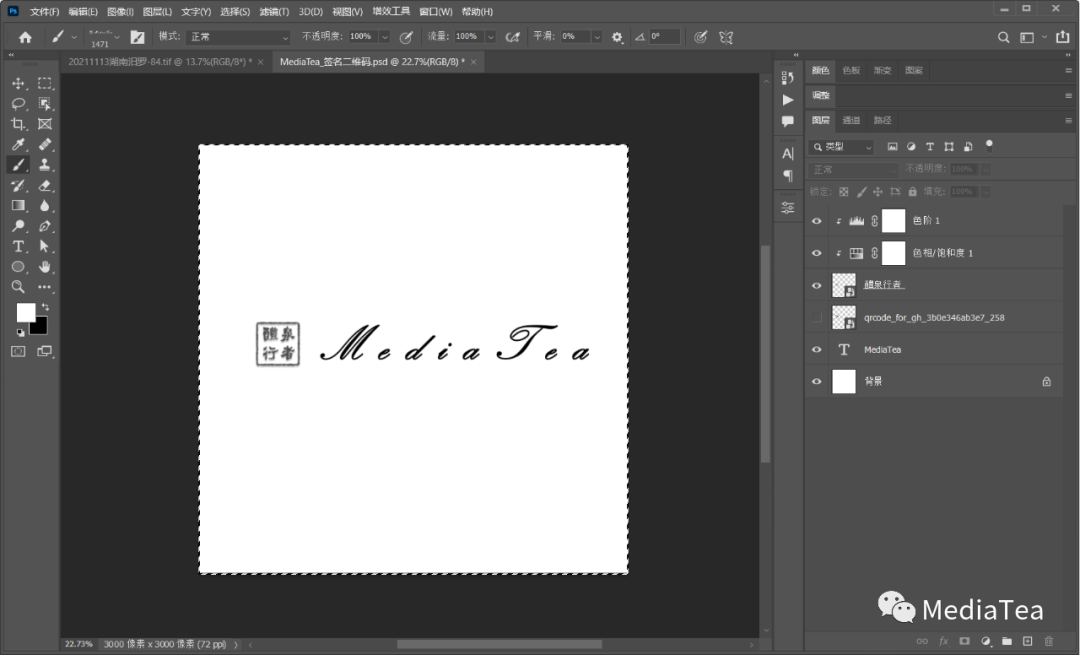Viewport: 1080px width, 655px height.
Task: Switch to the 20211113湖南汨罗-84.tif document tab
Action: (x=160, y=62)
